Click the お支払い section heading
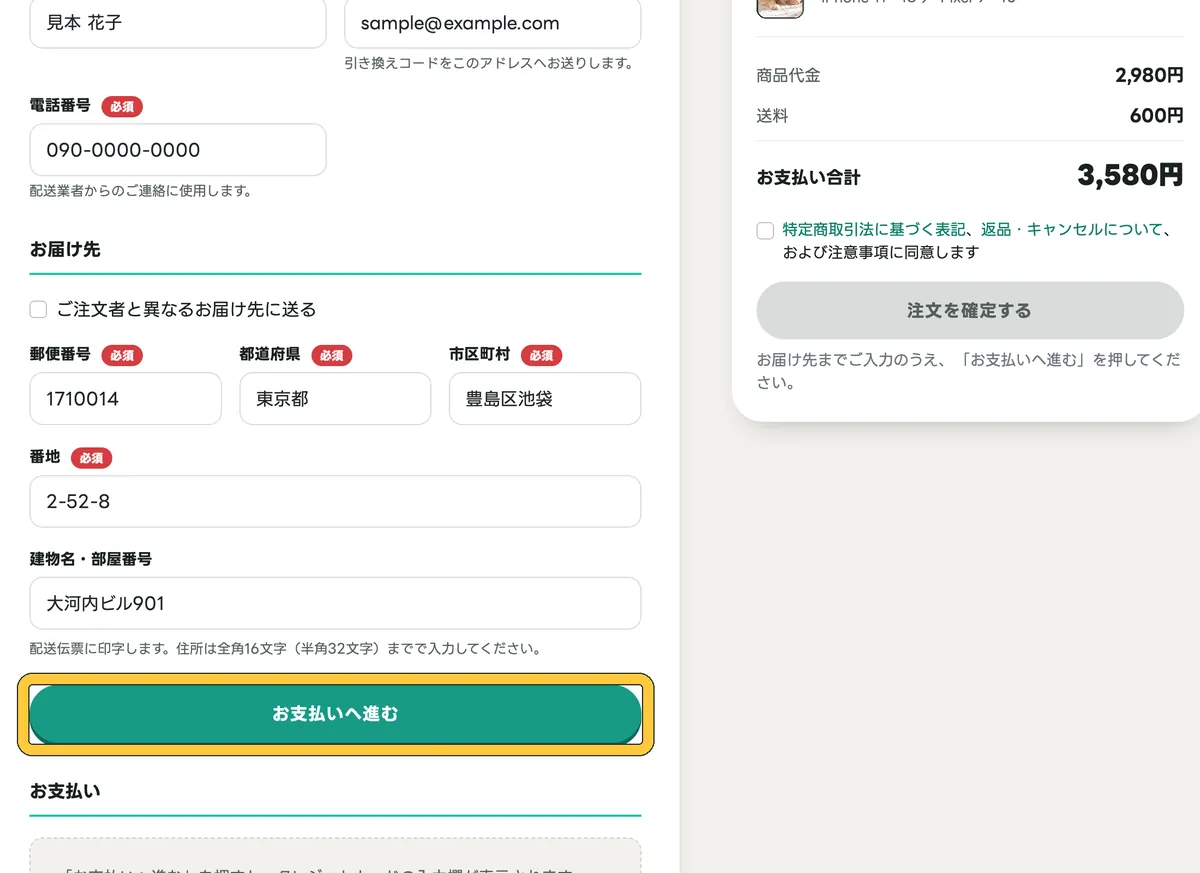This screenshot has width=1200, height=873. tap(65, 791)
